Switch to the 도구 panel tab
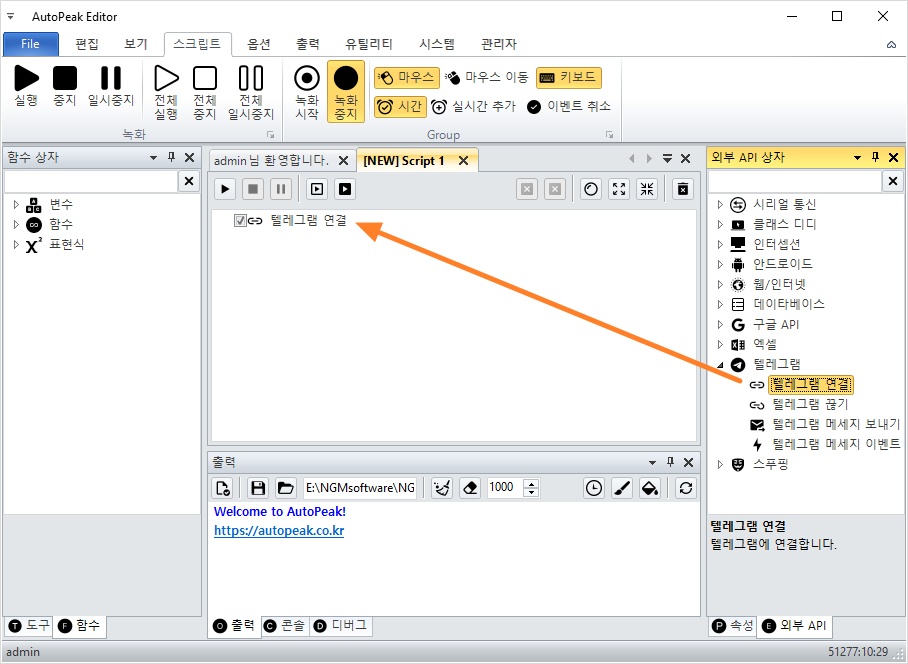The height and width of the screenshot is (664, 908). click(x=30, y=625)
